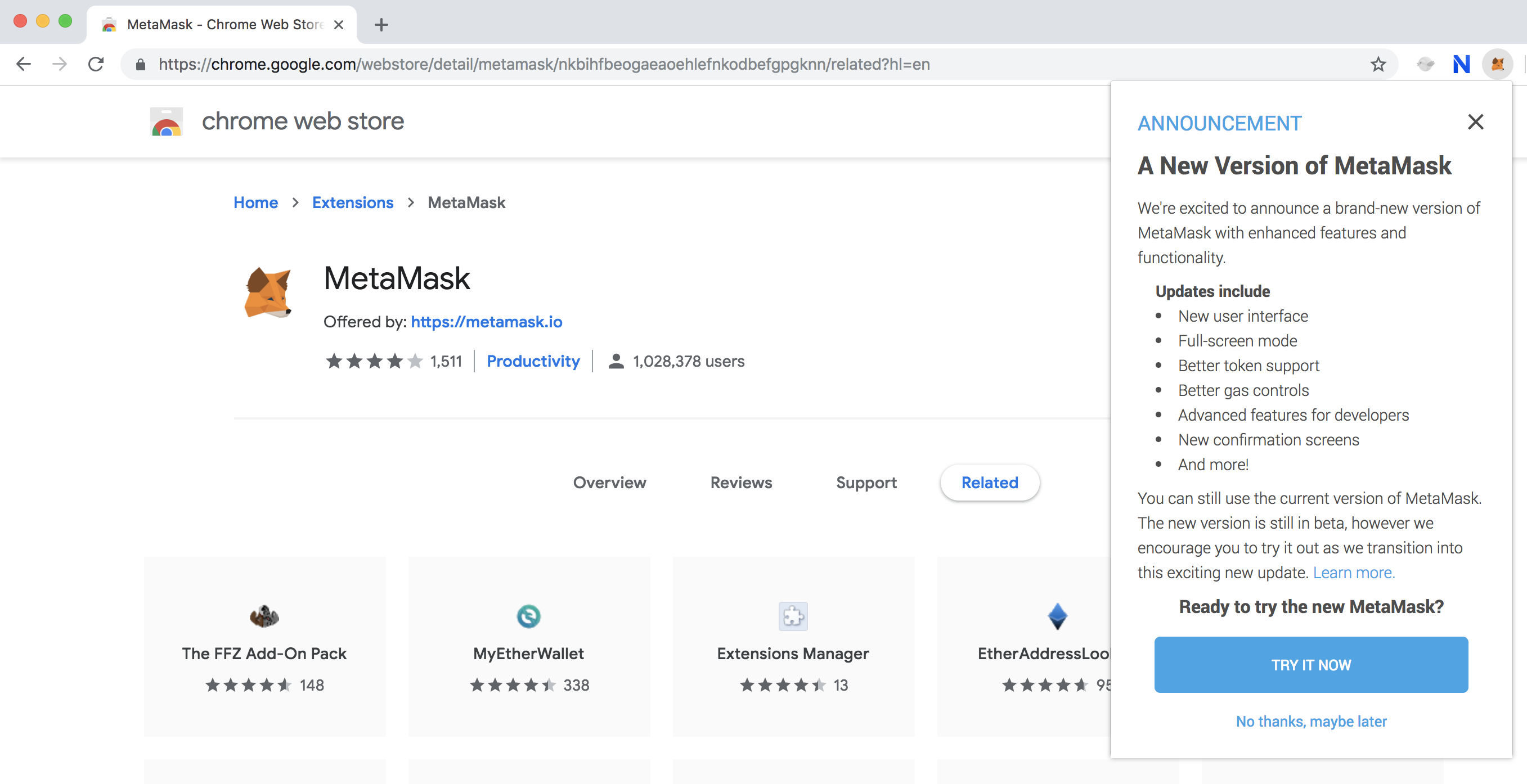1527x784 pixels.
Task: Click the FFZ Add-On Pack icon
Action: coord(264,616)
